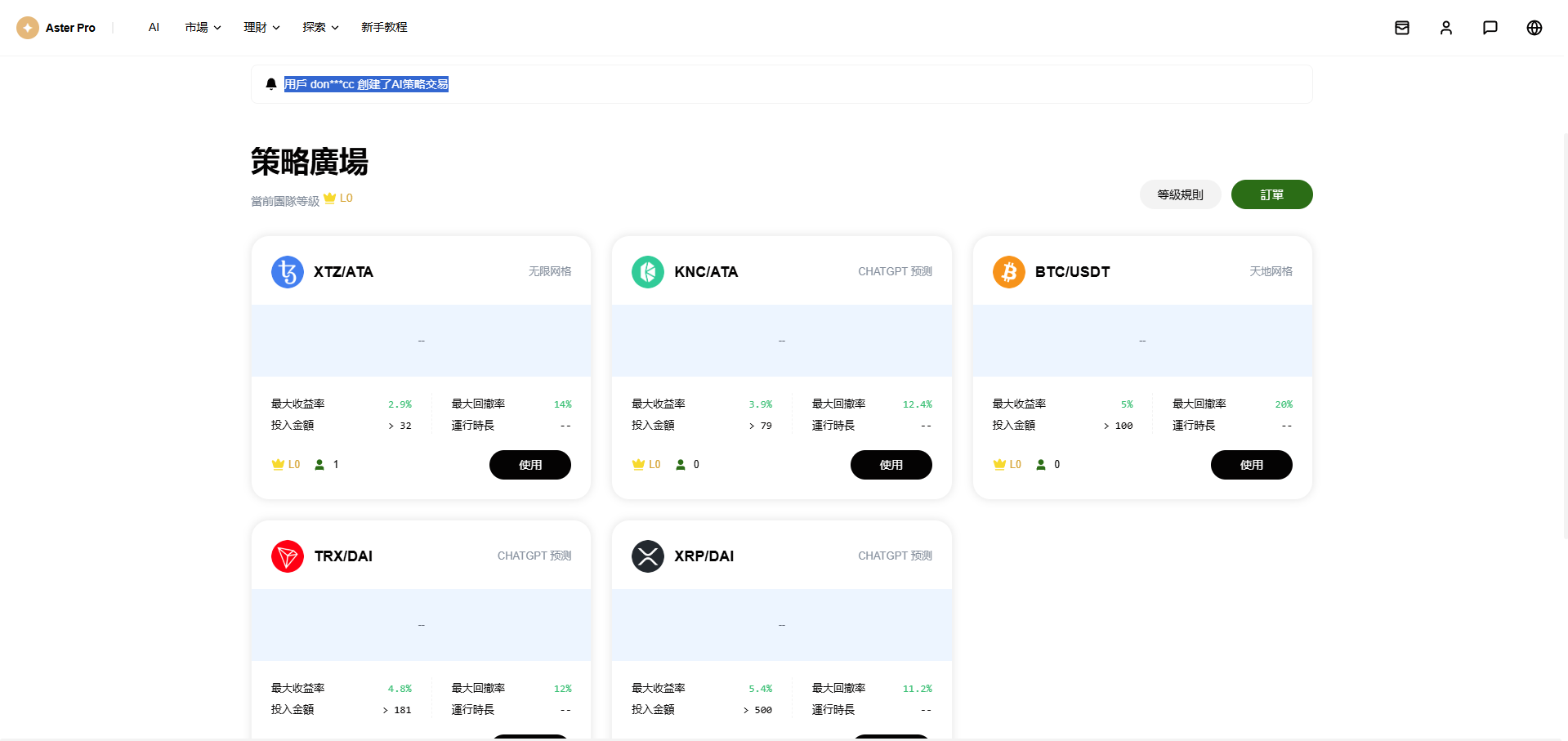Click the XTZ/ATA chart placeholder area

click(421, 341)
